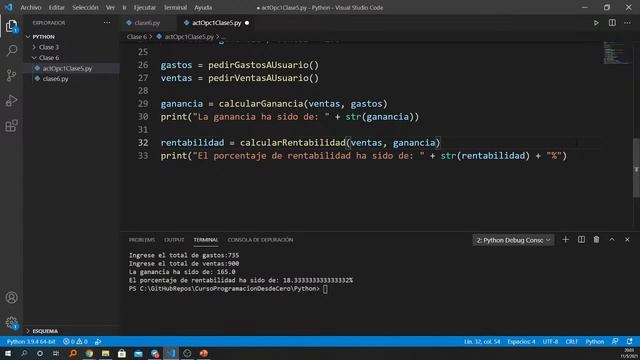Select the TERMINAL panel tab
640x360 pixels.
click(x=206, y=240)
